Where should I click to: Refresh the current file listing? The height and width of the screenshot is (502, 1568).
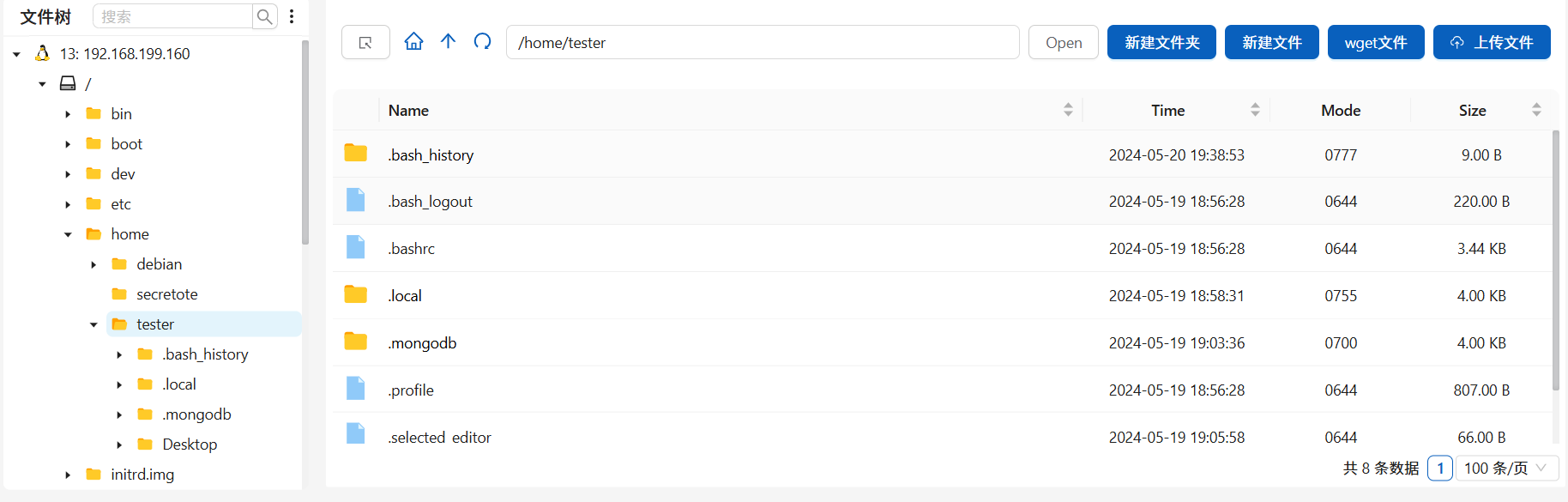tap(482, 41)
